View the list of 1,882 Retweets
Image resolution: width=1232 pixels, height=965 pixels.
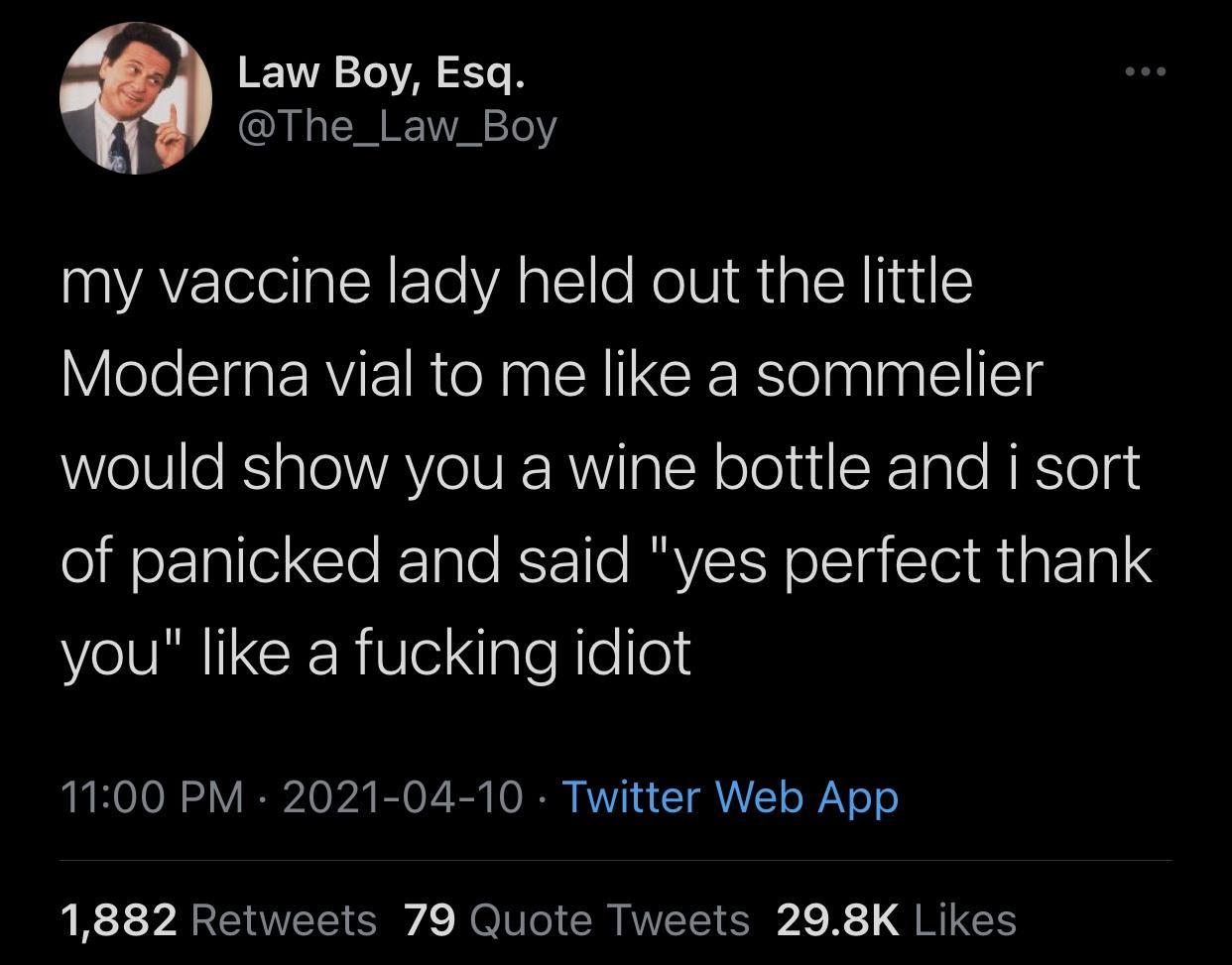(218, 919)
